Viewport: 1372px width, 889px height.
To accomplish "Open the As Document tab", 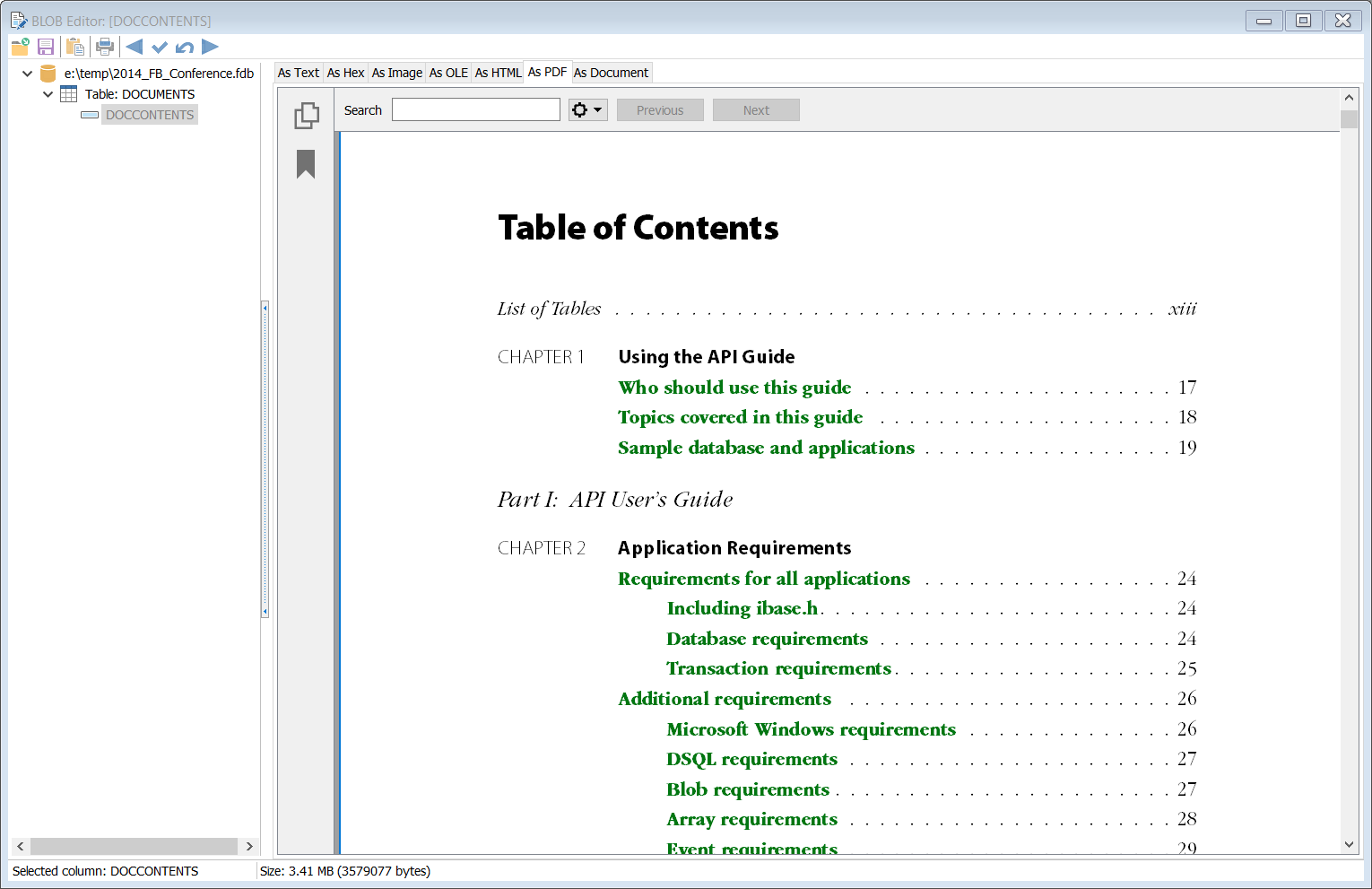I will point(611,73).
